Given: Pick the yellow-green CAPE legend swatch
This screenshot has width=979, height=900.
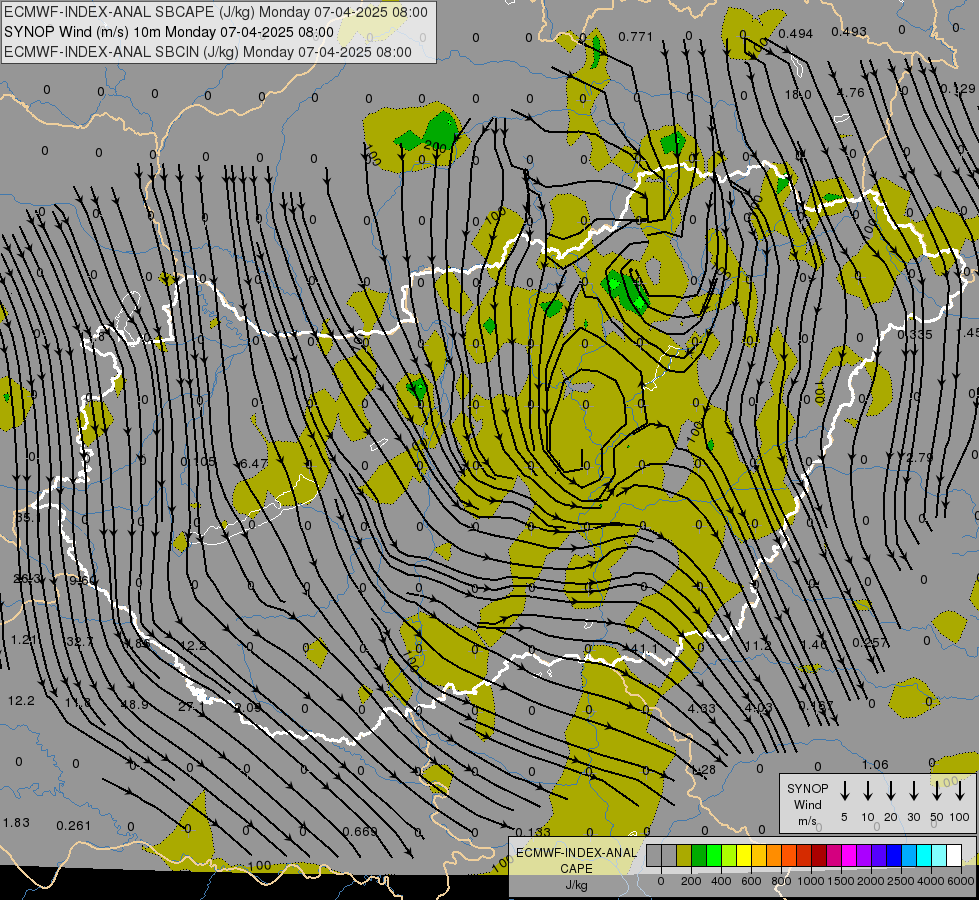Looking at the screenshot, I should (729, 856).
